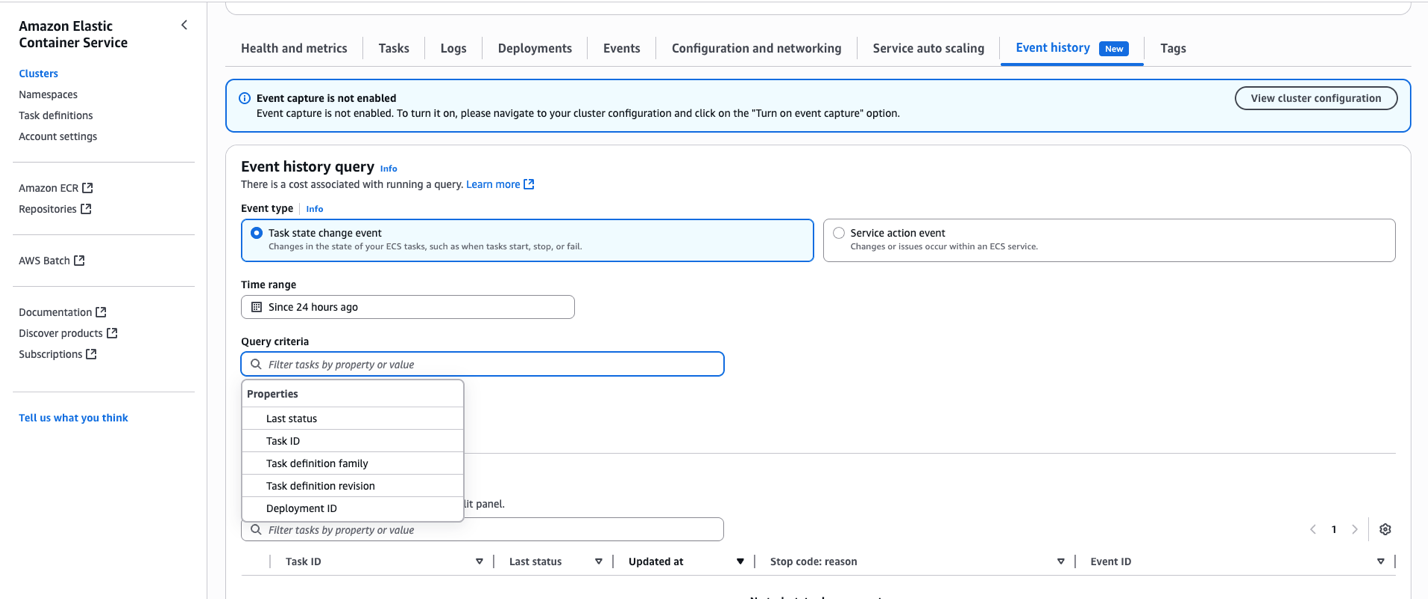Open the table preferences gear icon
The width and height of the screenshot is (1428, 599).
[1385, 529]
